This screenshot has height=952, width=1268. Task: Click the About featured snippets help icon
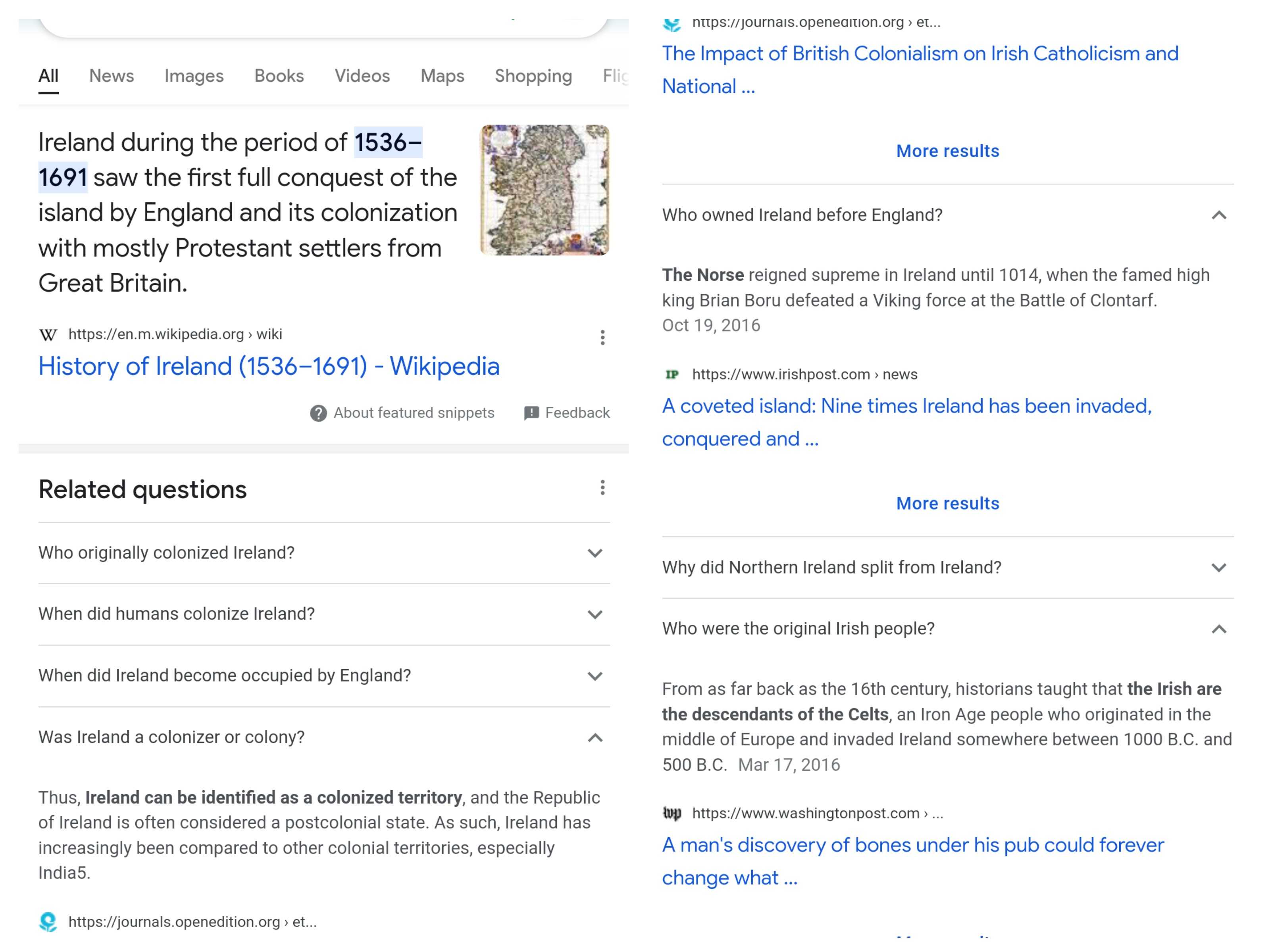[318, 413]
